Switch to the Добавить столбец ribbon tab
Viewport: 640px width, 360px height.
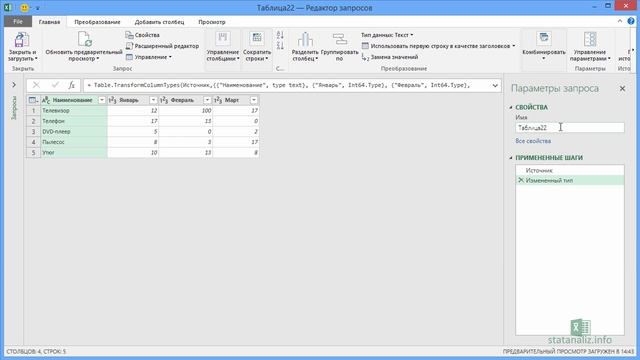(159, 22)
